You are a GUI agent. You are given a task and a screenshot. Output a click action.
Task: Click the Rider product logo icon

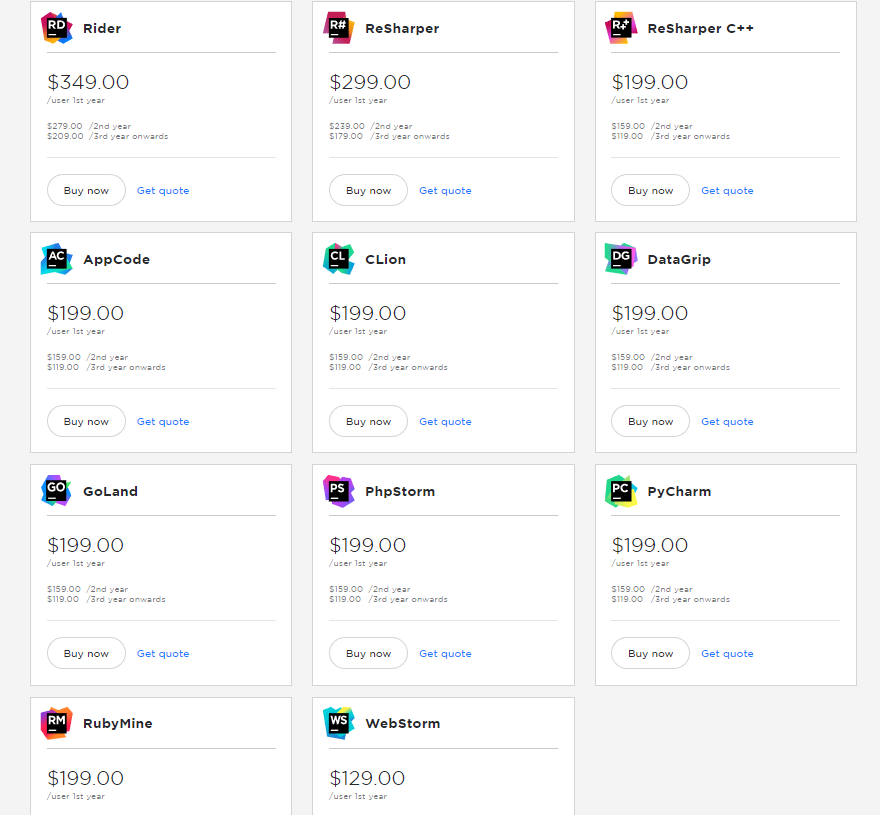[x=57, y=28]
